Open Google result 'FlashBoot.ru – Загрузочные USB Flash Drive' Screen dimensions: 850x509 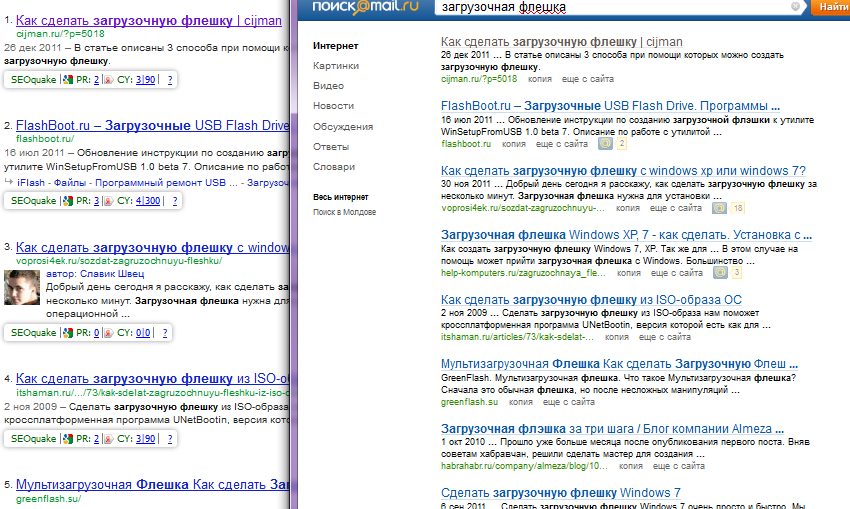pos(153,126)
